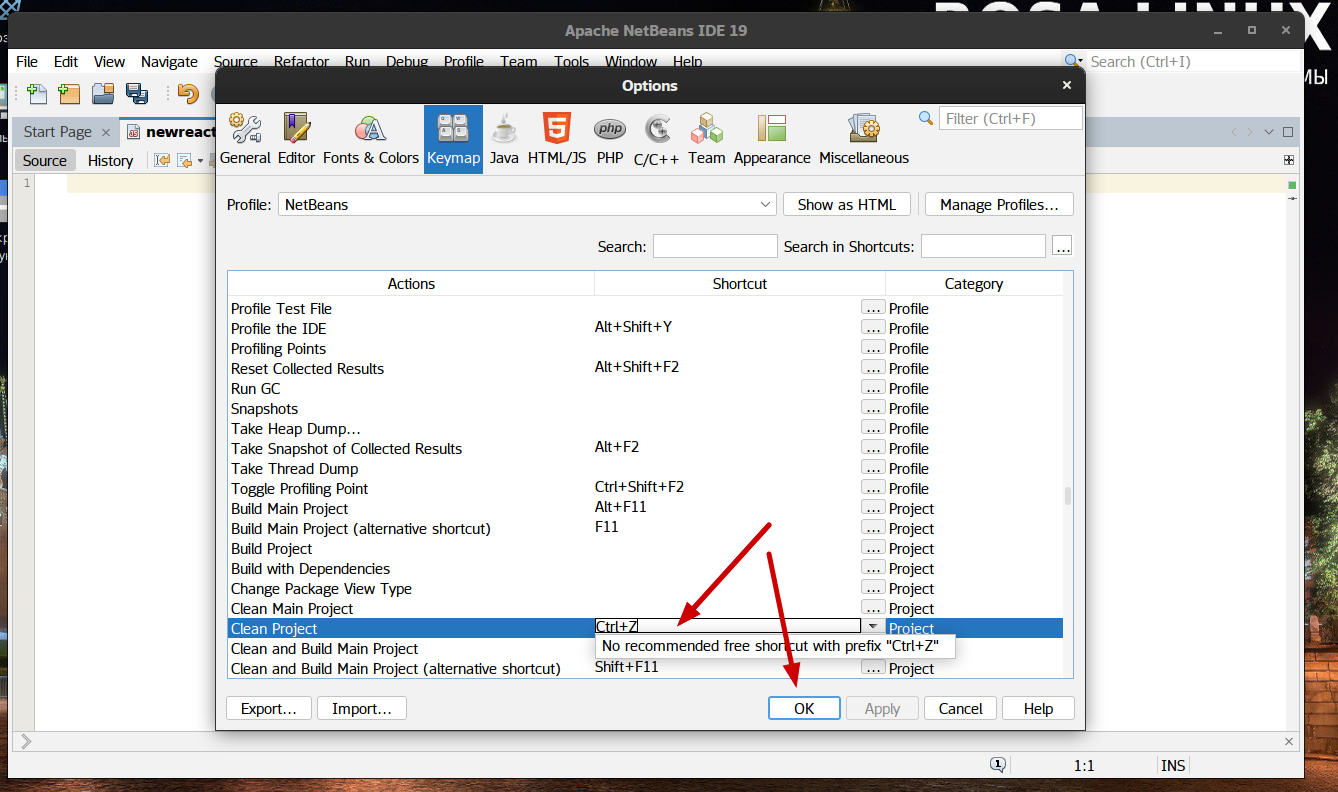Click the Cancel button
This screenshot has height=792, width=1338.
(x=961, y=708)
